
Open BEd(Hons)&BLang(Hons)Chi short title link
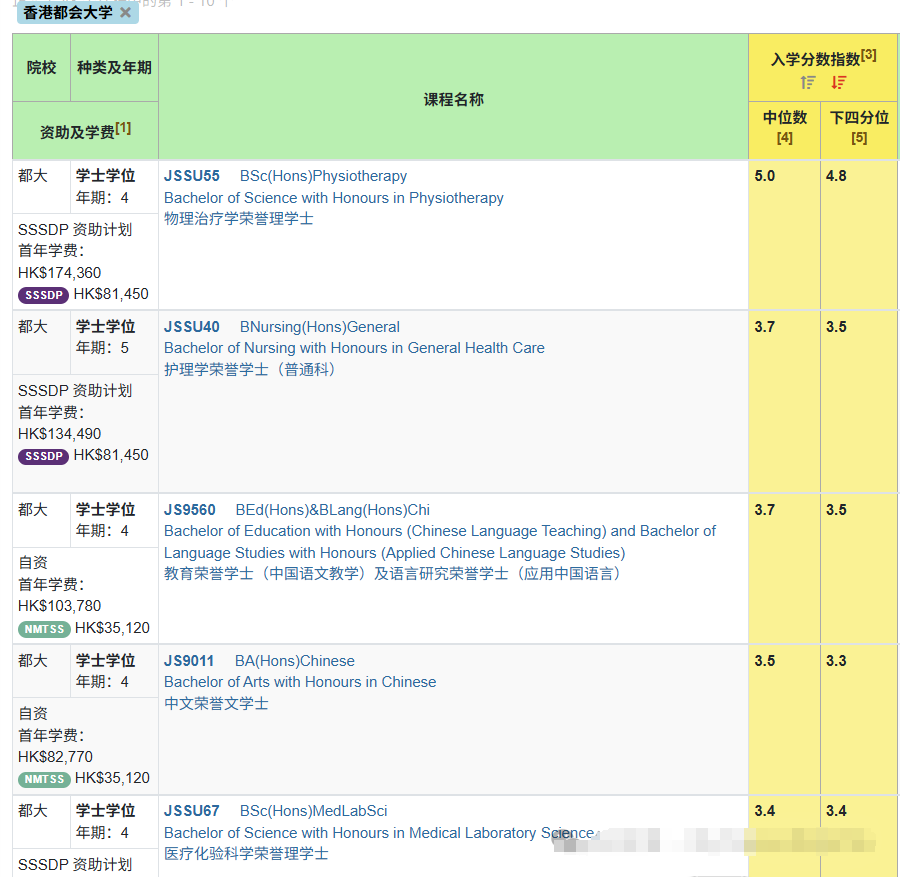click(332, 510)
